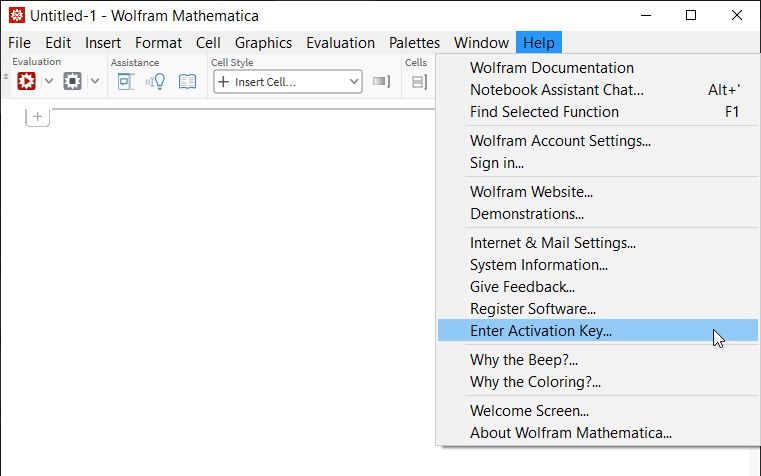761x476 pixels.
Task: Close the Mathematica window
Action: pyautogui.click(x=737, y=16)
